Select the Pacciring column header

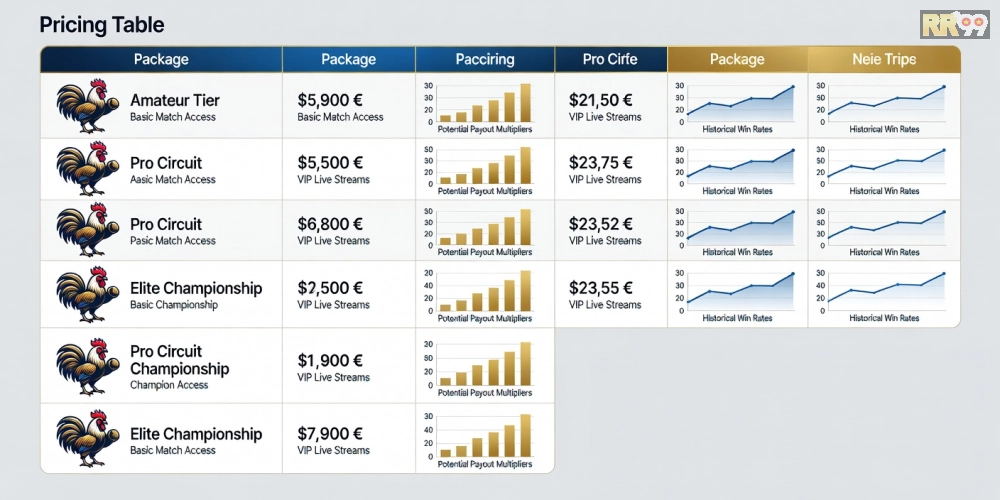[x=484, y=60]
